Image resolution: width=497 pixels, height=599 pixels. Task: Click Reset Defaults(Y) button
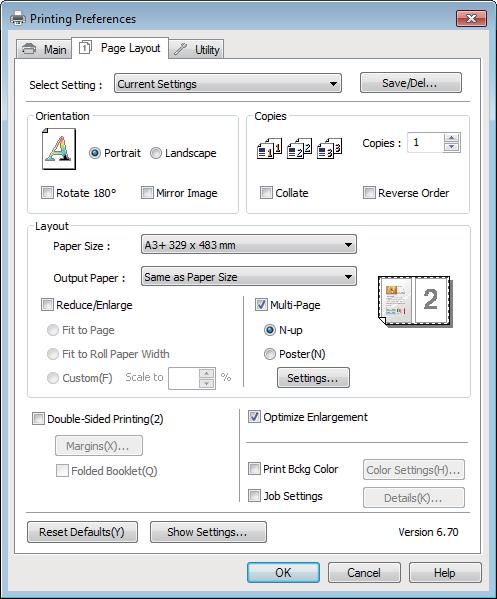[x=83, y=532]
